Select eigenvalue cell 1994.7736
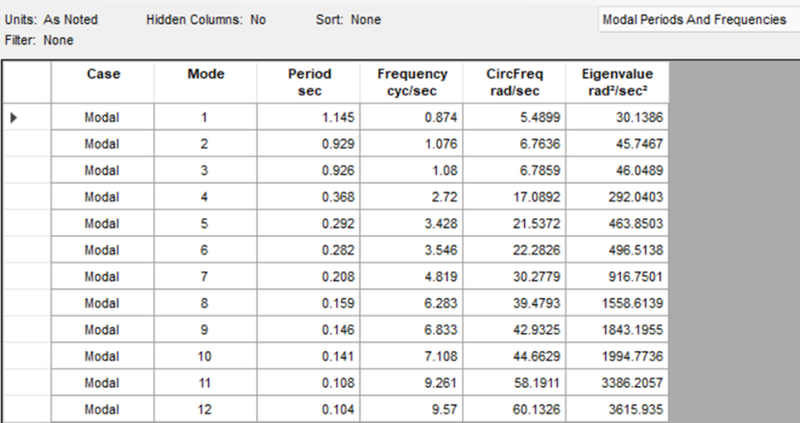This screenshot has width=800, height=423. tap(617, 356)
